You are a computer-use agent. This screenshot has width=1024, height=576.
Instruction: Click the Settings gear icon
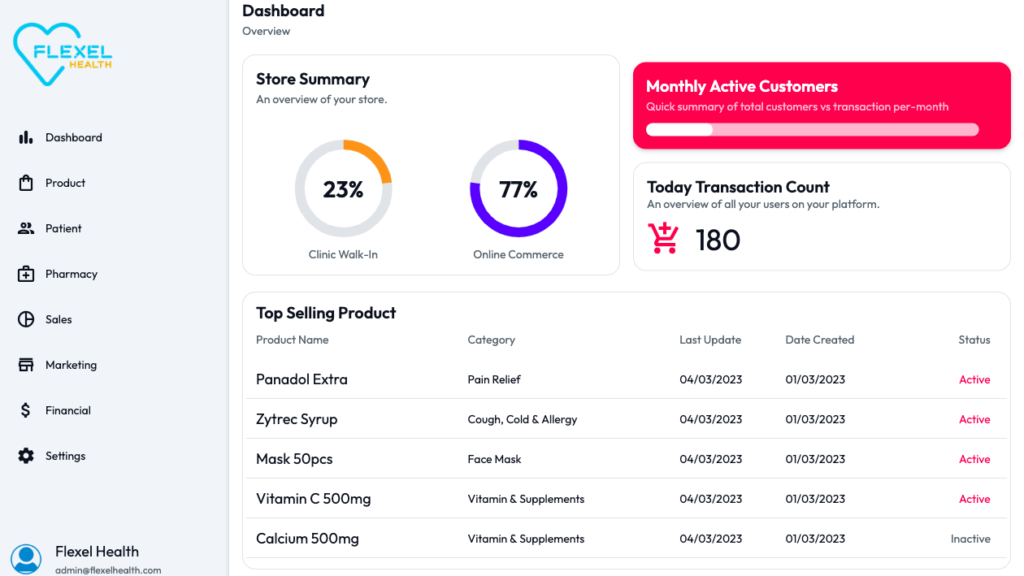click(26, 456)
